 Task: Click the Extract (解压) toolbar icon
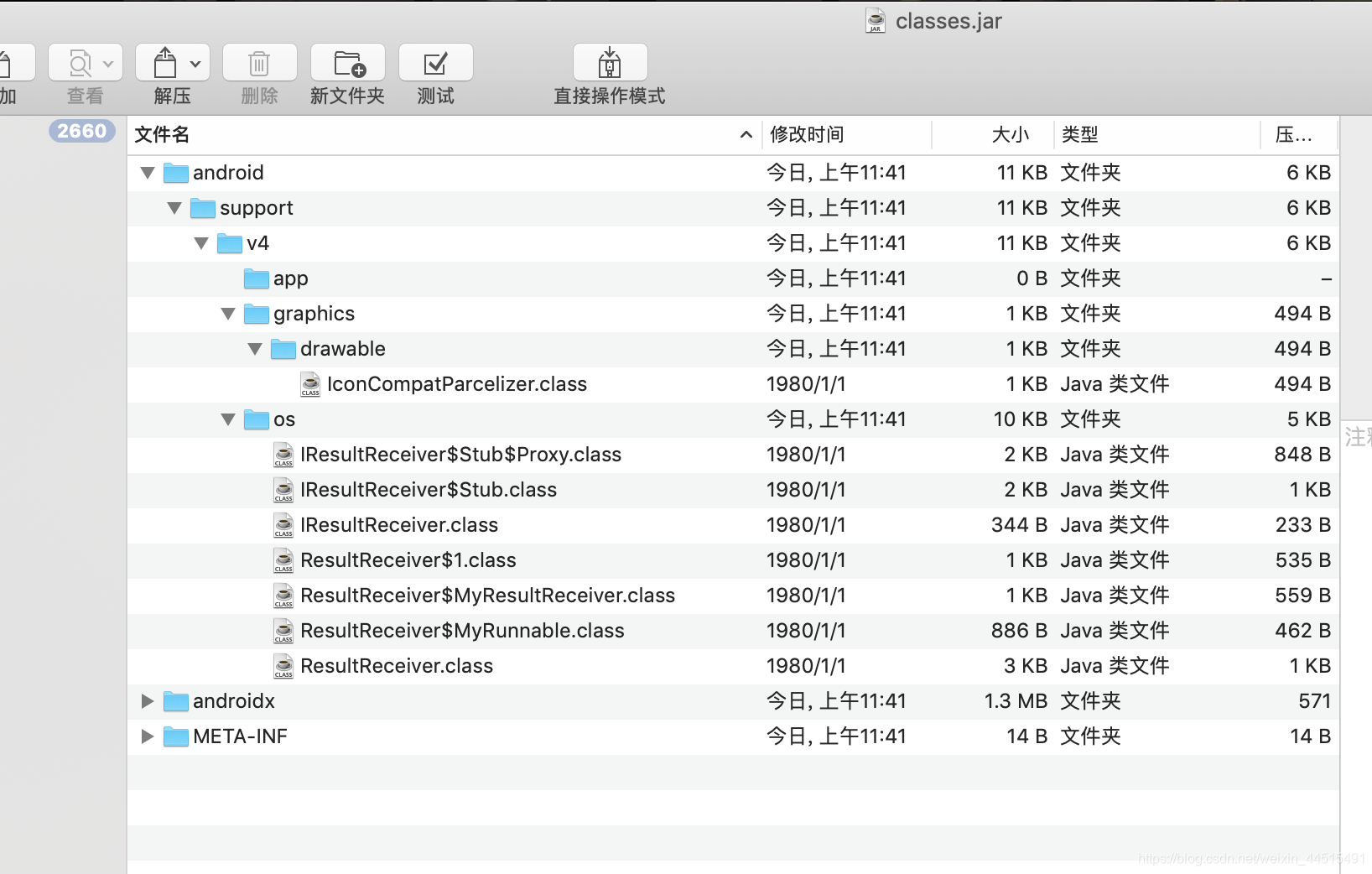[x=165, y=63]
